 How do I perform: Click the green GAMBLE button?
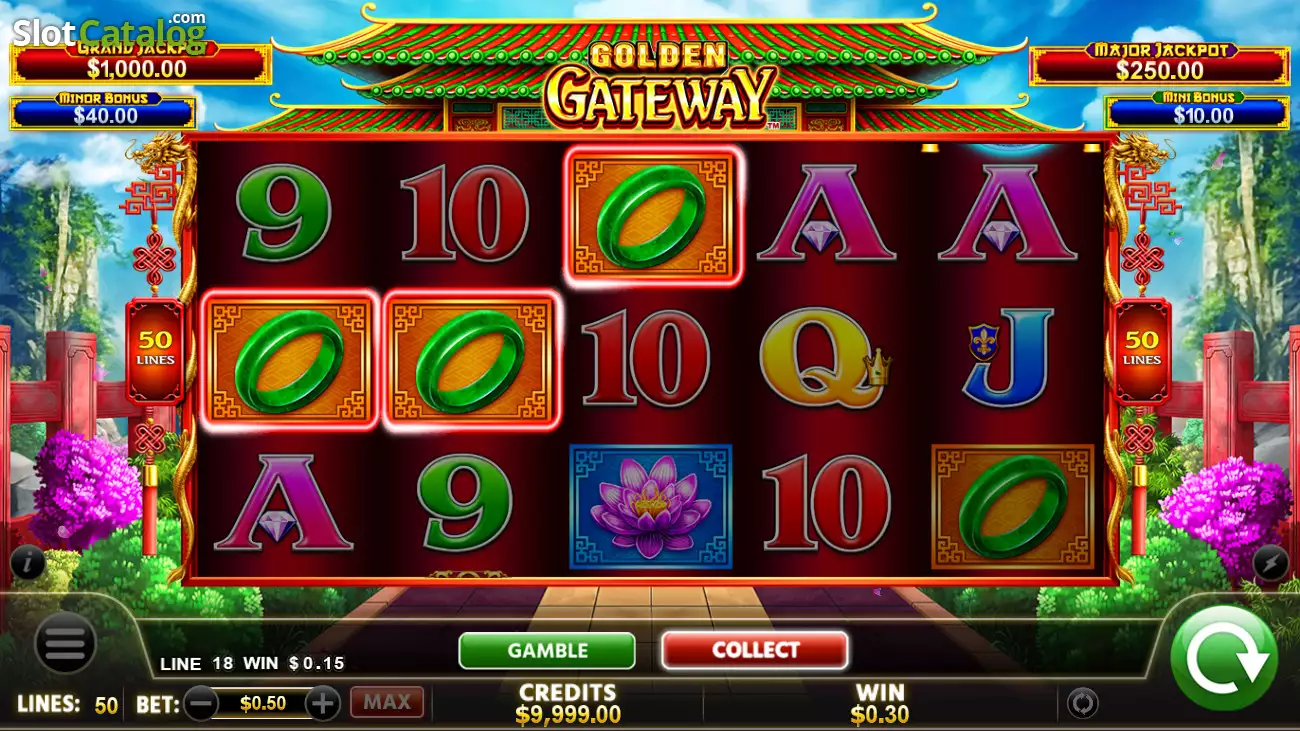point(547,650)
